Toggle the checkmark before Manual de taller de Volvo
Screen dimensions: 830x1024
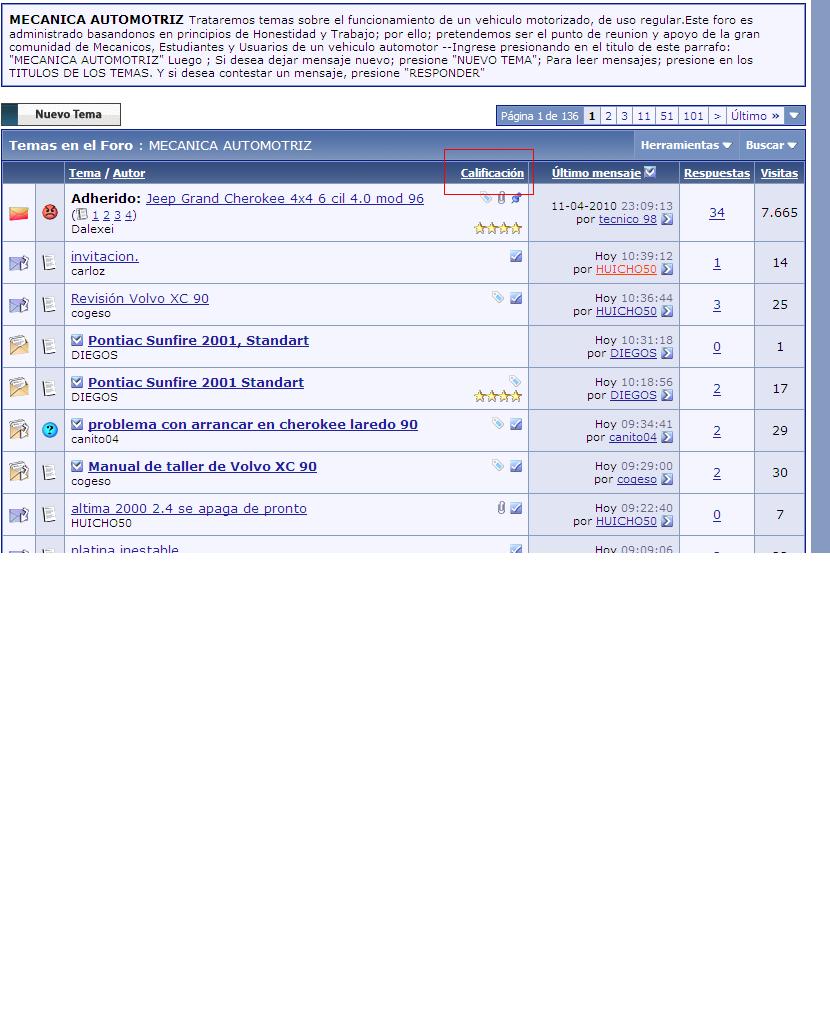[x=77, y=466]
